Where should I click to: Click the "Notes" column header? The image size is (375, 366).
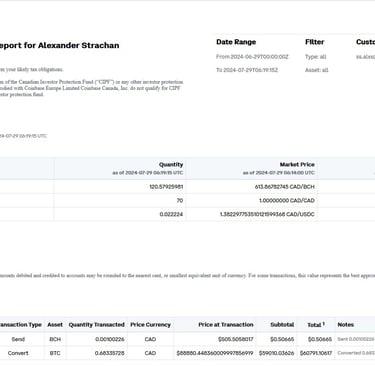[x=346, y=325]
